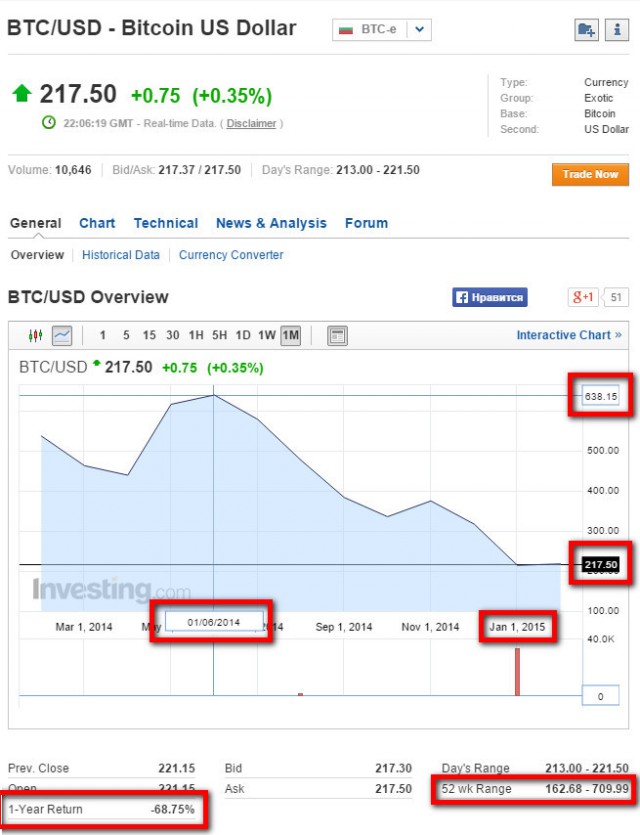Click the Google +1 button

click(583, 297)
